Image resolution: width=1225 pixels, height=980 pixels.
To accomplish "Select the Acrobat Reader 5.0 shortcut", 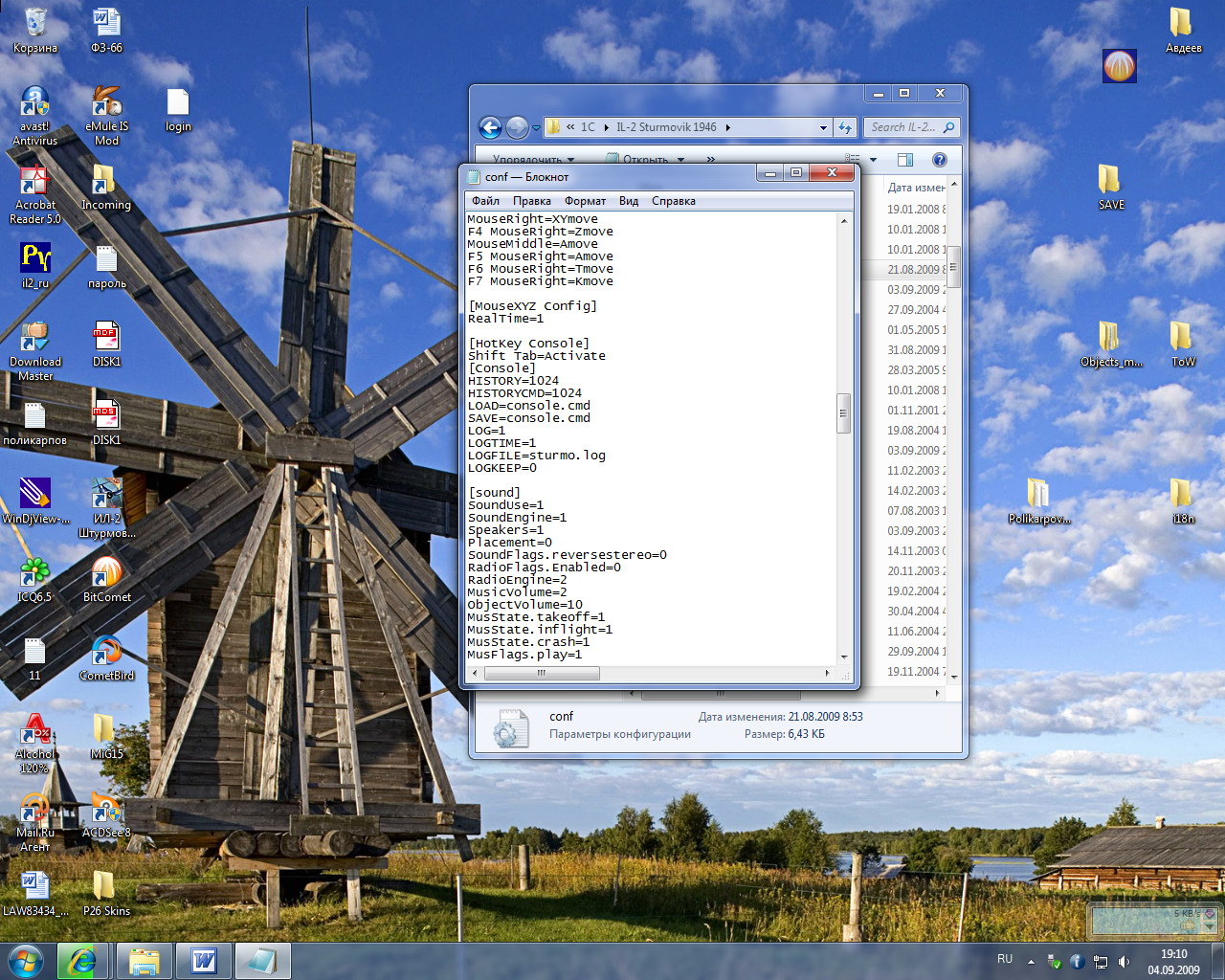I will (x=35, y=194).
